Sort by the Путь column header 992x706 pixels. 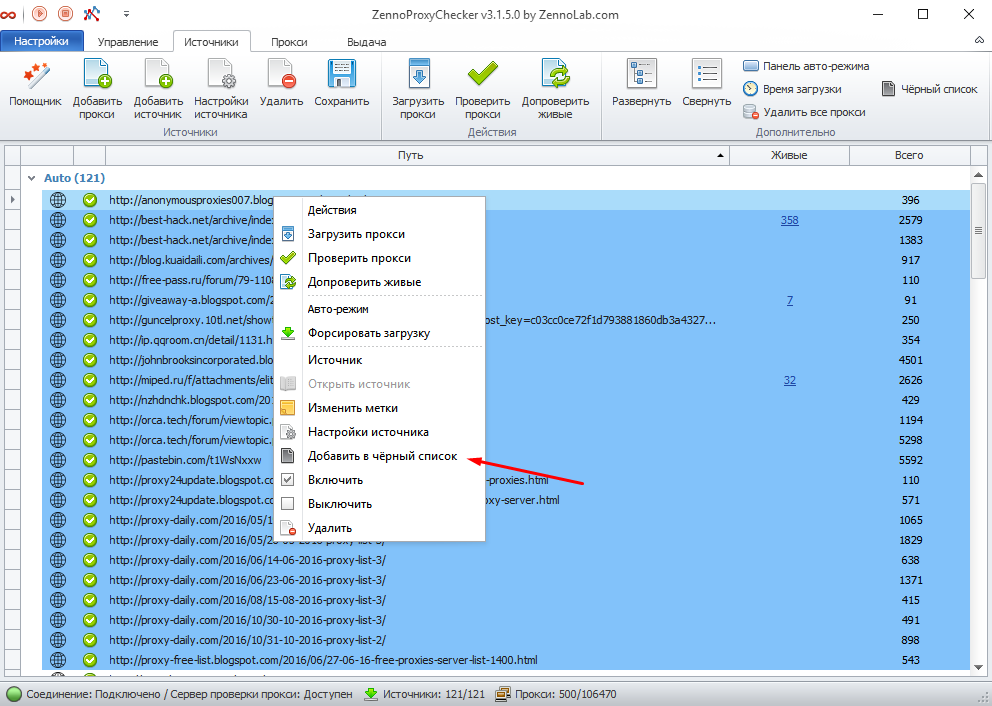coord(410,155)
